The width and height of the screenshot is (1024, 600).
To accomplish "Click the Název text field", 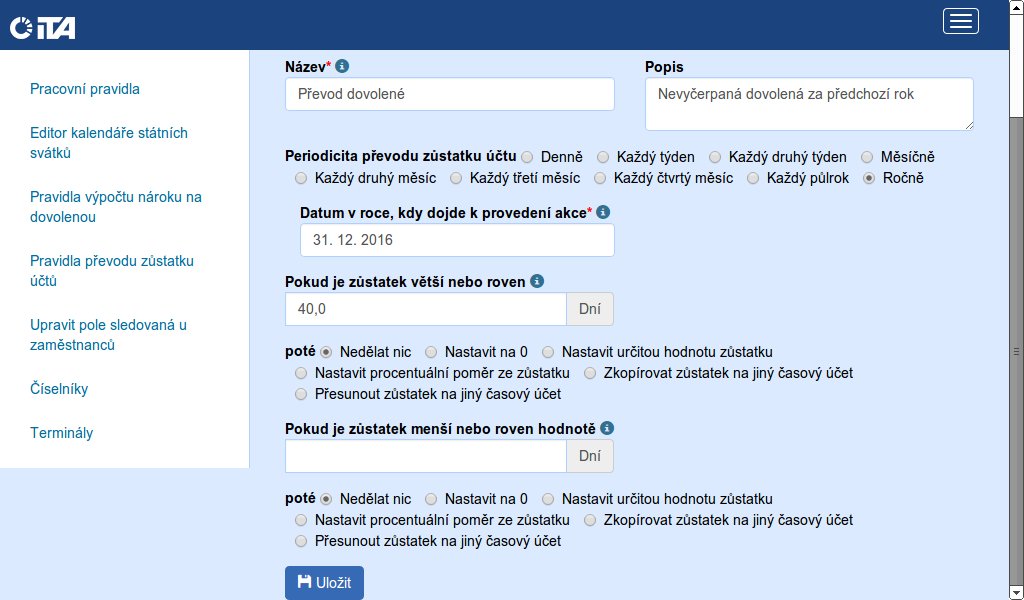I will point(449,94).
